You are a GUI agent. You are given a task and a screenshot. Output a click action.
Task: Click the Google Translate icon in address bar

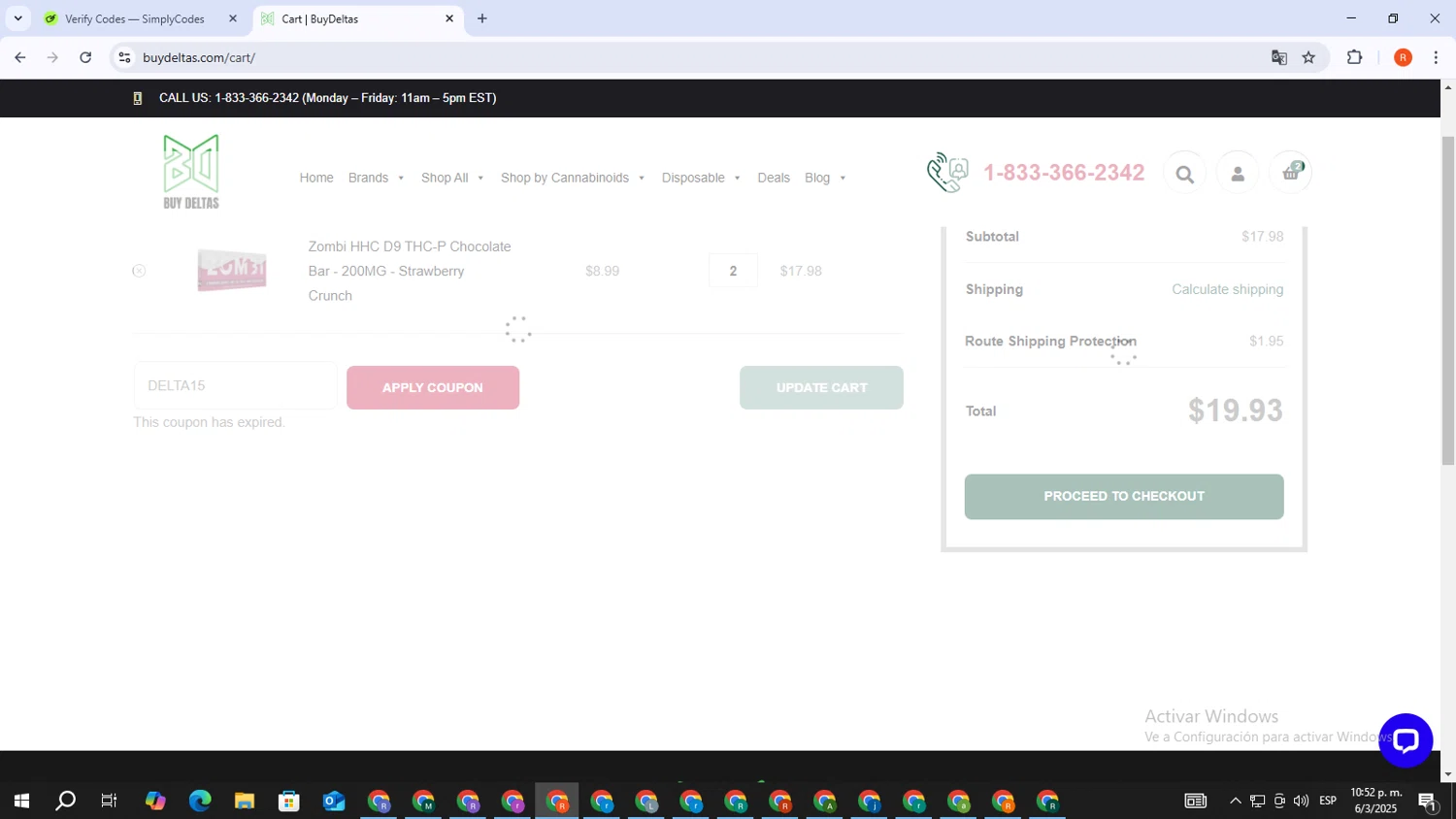click(x=1279, y=57)
